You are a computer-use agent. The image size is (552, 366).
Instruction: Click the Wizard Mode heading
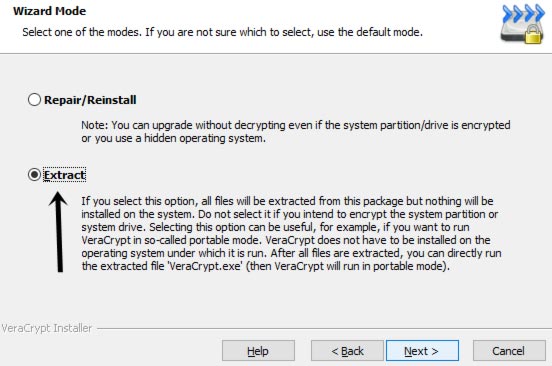pyautogui.click(x=50, y=11)
